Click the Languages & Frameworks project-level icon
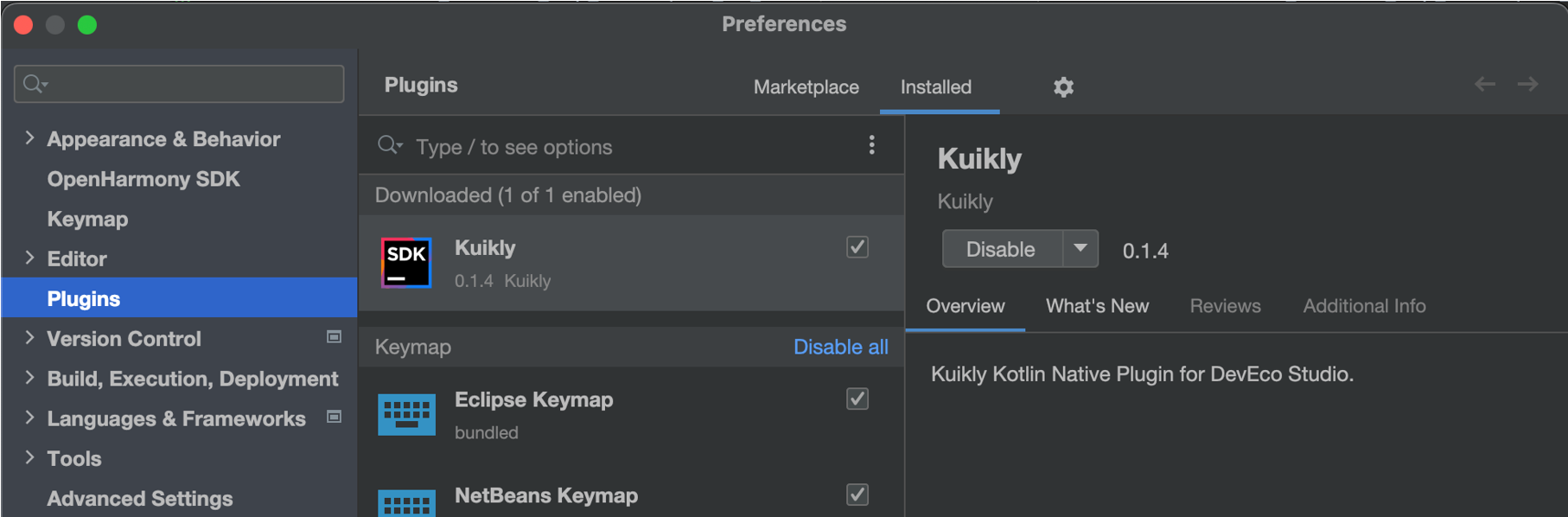The height and width of the screenshot is (517, 1568). coord(334,417)
